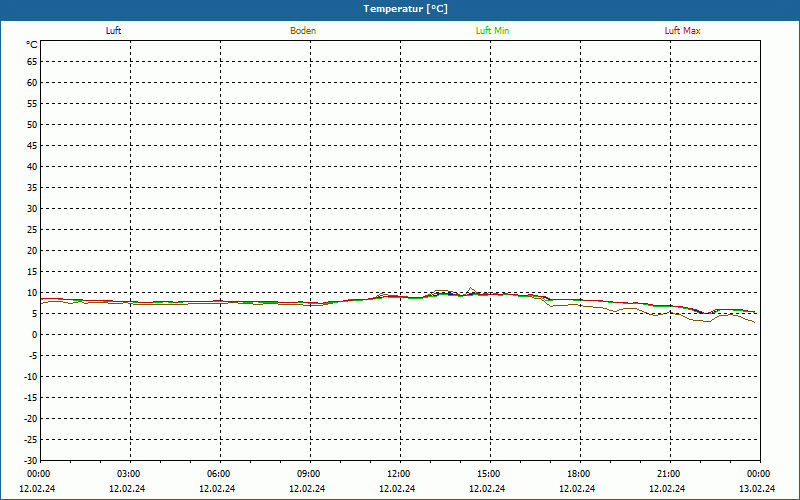Click the 30 value on the y-axis

(32, 209)
